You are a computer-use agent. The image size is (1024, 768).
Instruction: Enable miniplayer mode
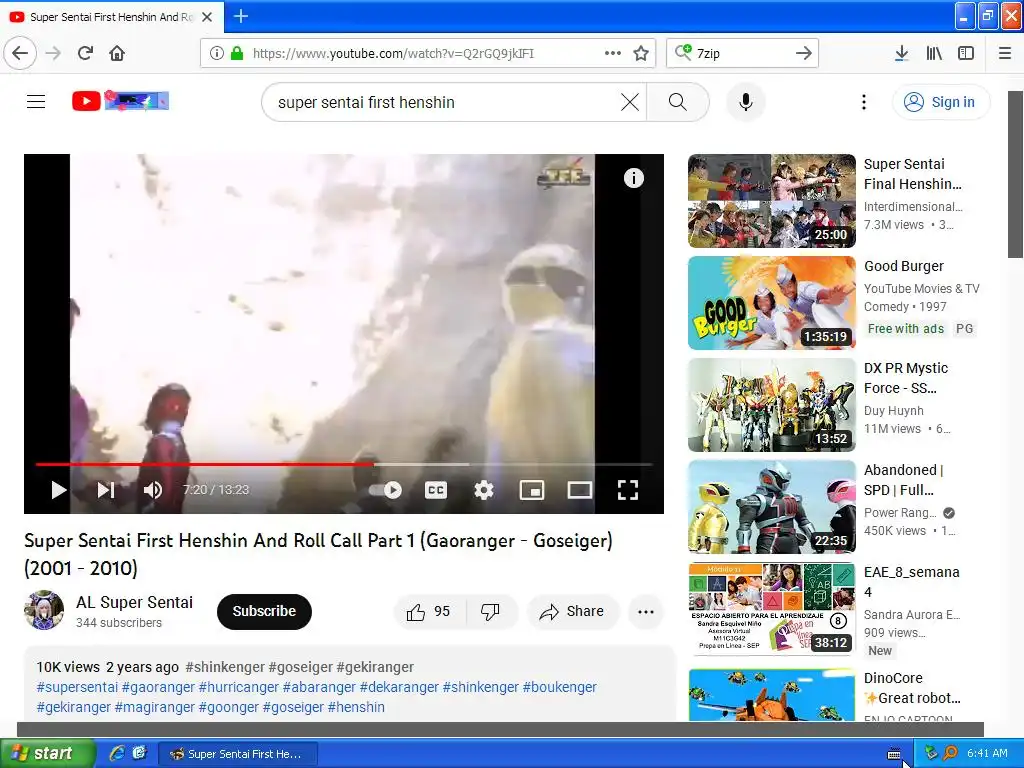tap(532, 490)
